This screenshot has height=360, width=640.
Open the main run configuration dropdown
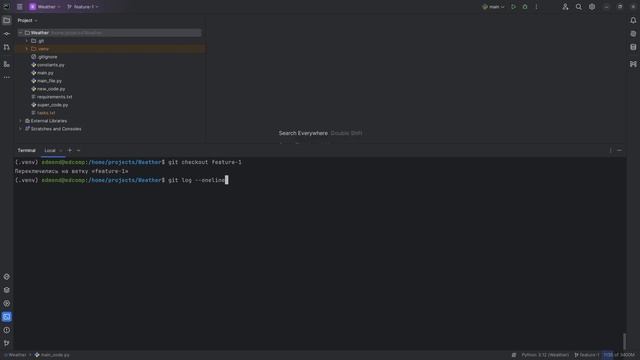pyautogui.click(x=493, y=7)
